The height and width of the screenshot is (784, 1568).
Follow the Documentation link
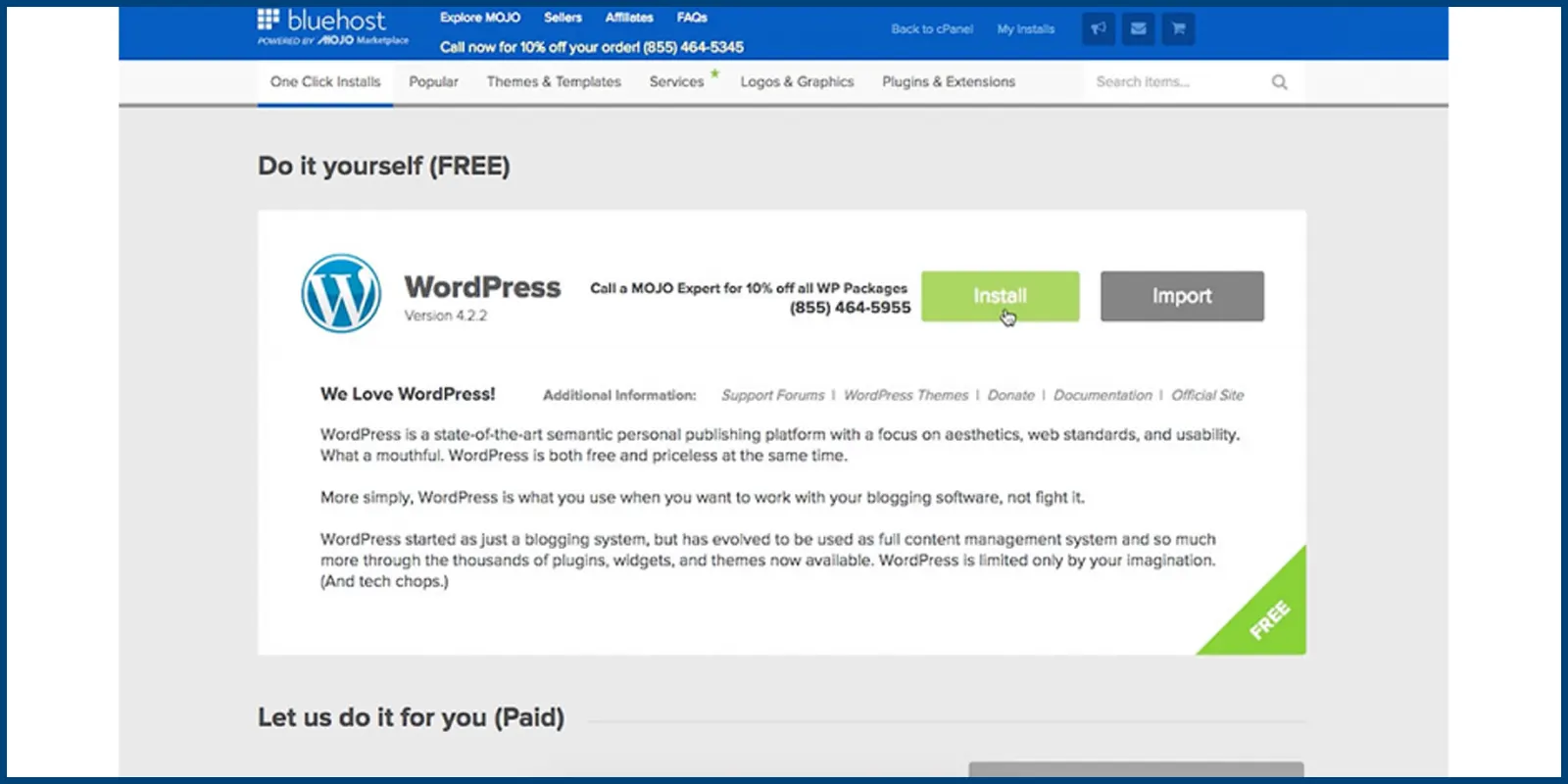(1102, 395)
